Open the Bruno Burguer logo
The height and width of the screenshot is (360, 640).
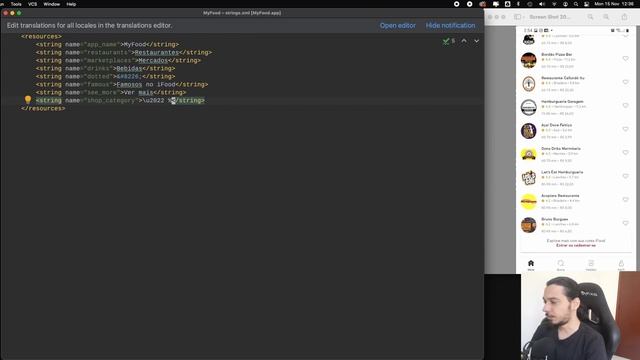529,225
